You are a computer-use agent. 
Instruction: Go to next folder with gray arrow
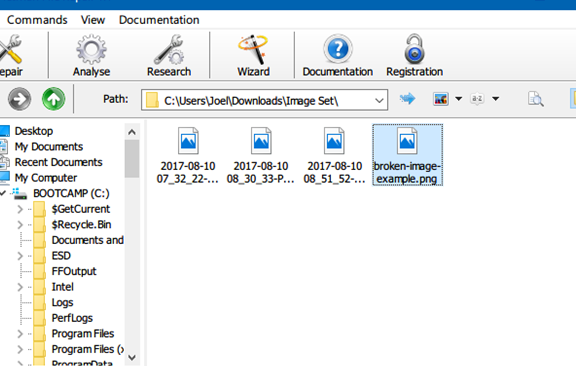(x=19, y=99)
